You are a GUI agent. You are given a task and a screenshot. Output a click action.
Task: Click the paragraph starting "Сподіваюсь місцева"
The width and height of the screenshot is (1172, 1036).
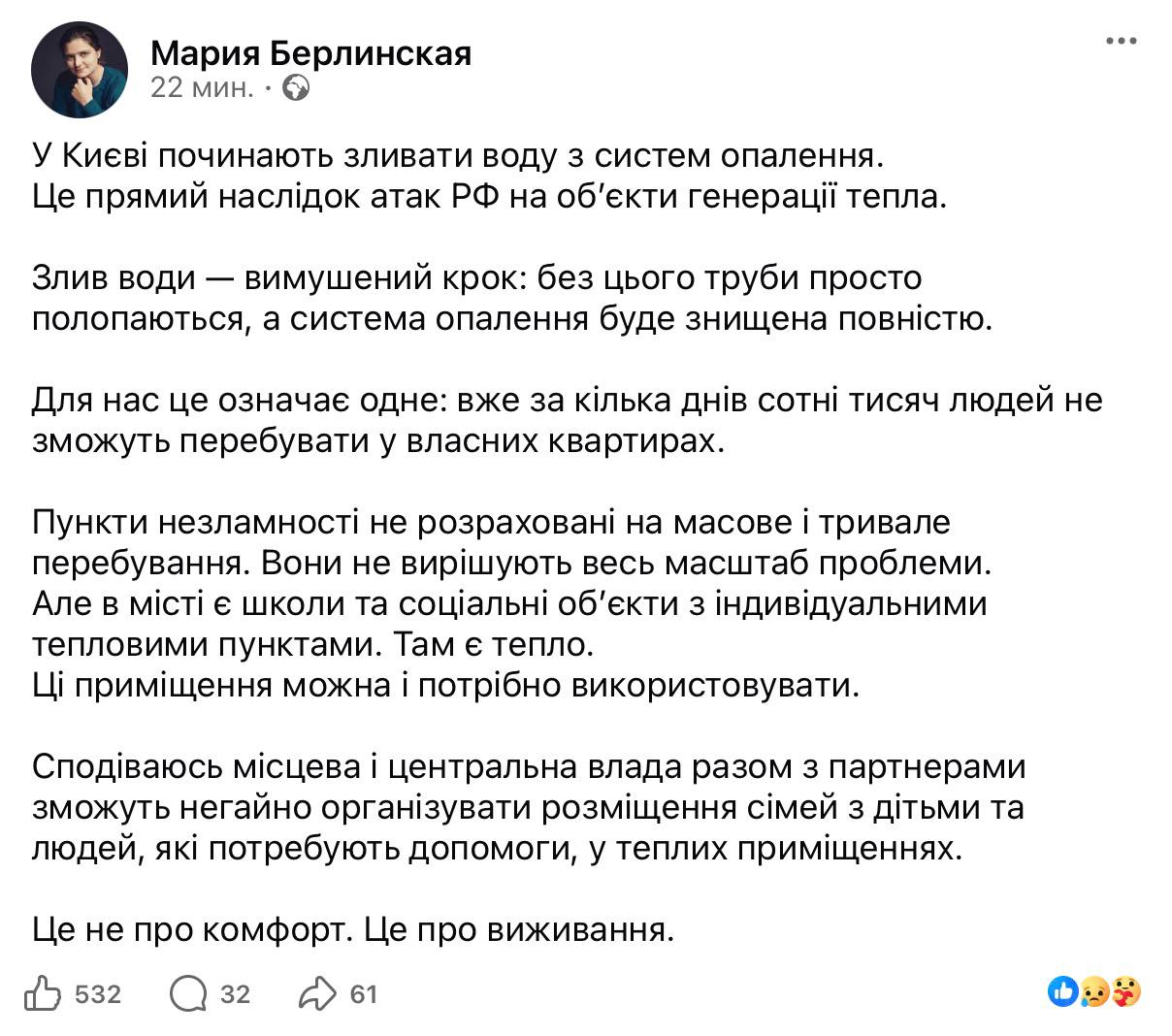[x=529, y=808]
